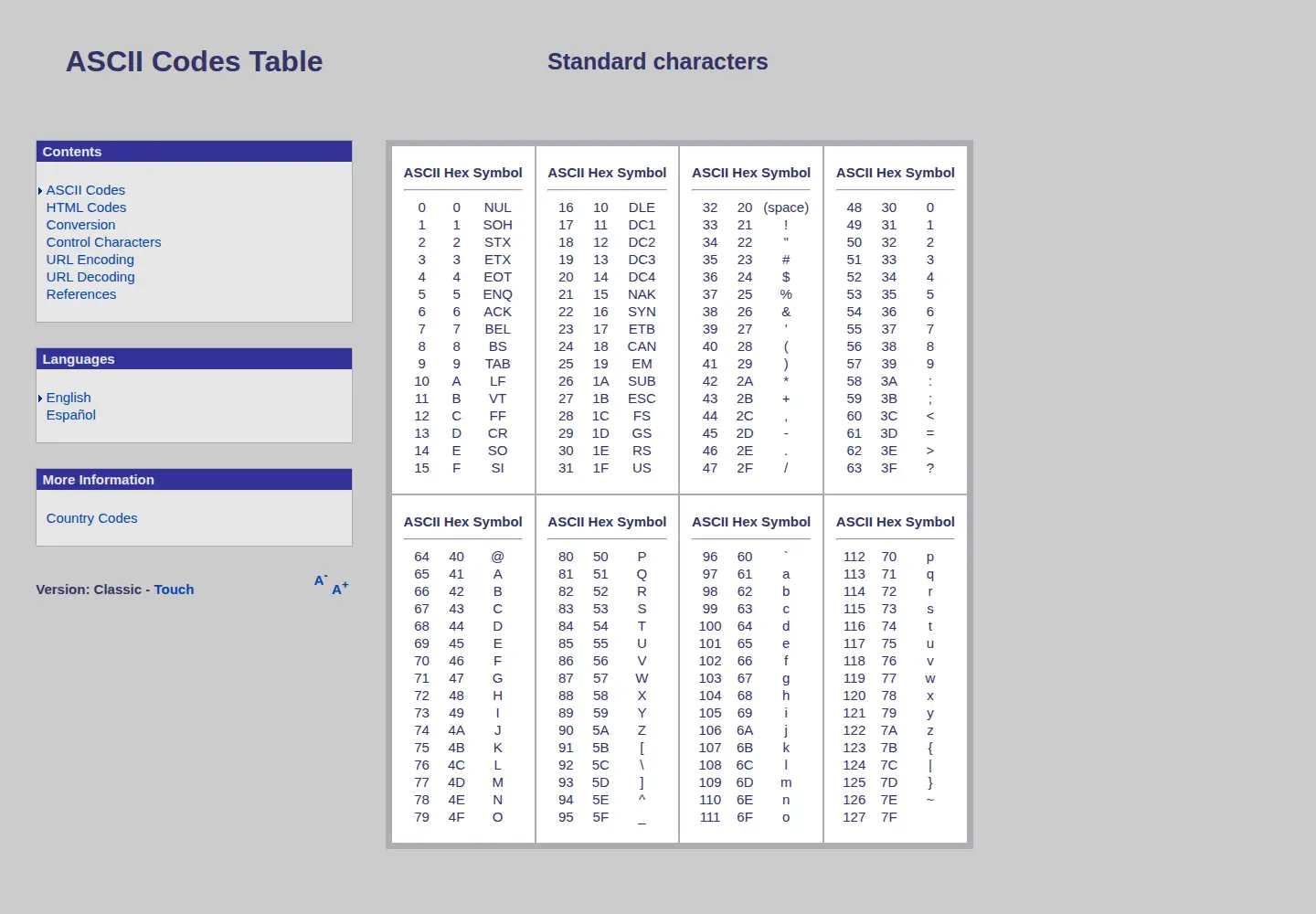Screen dimensions: 1316x914
Task: Select the @ symbol cell
Action: 498,557
